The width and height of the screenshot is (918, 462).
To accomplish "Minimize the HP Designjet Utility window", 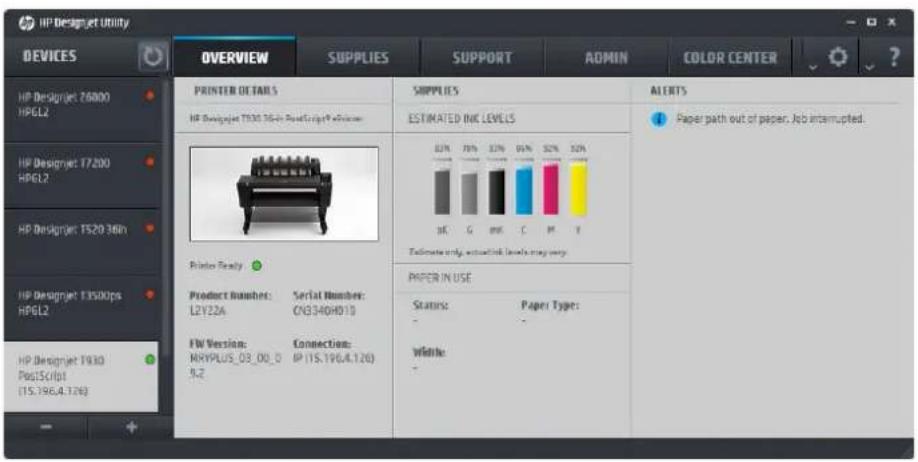I will pos(851,22).
